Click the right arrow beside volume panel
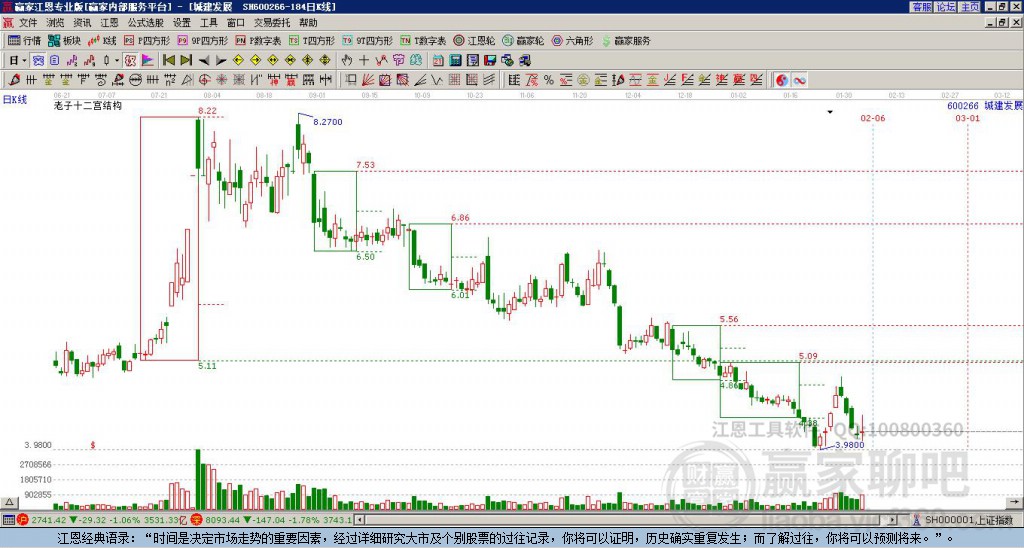The height and width of the screenshot is (548, 1024). tap(1014, 502)
